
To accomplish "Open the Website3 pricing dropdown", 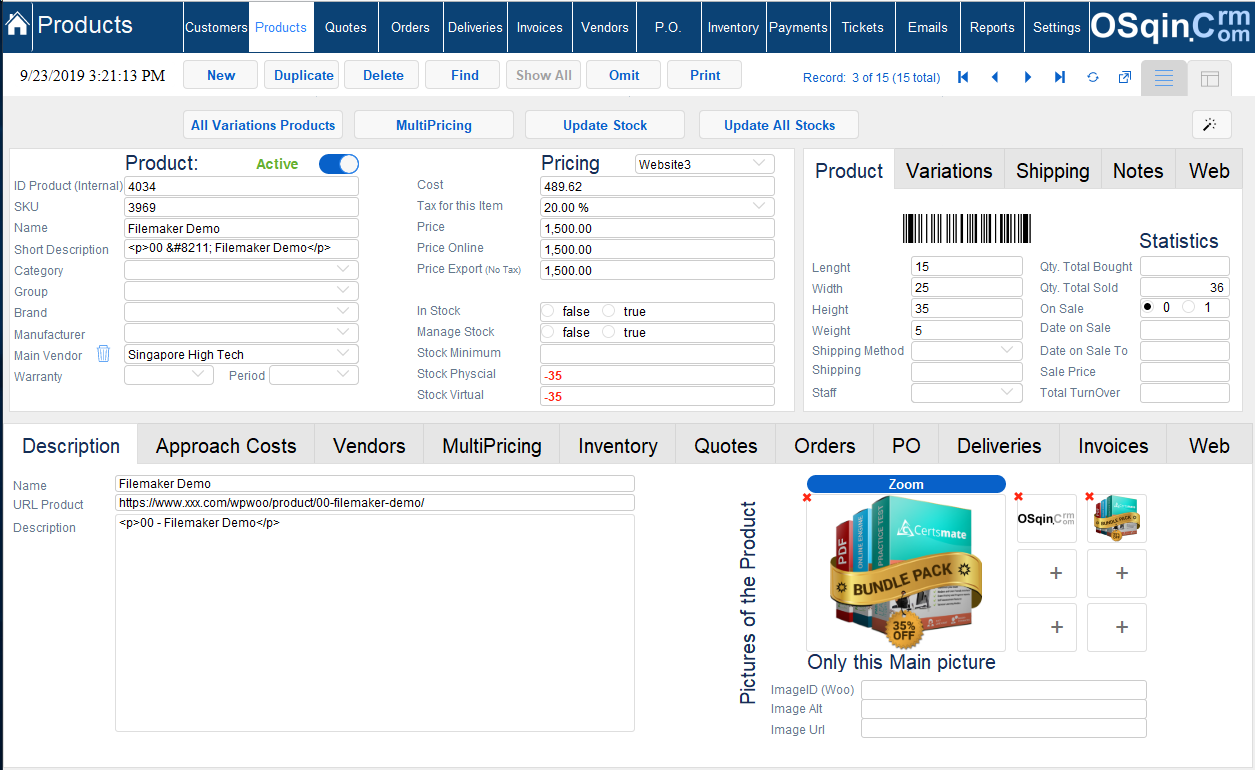I will pos(705,164).
